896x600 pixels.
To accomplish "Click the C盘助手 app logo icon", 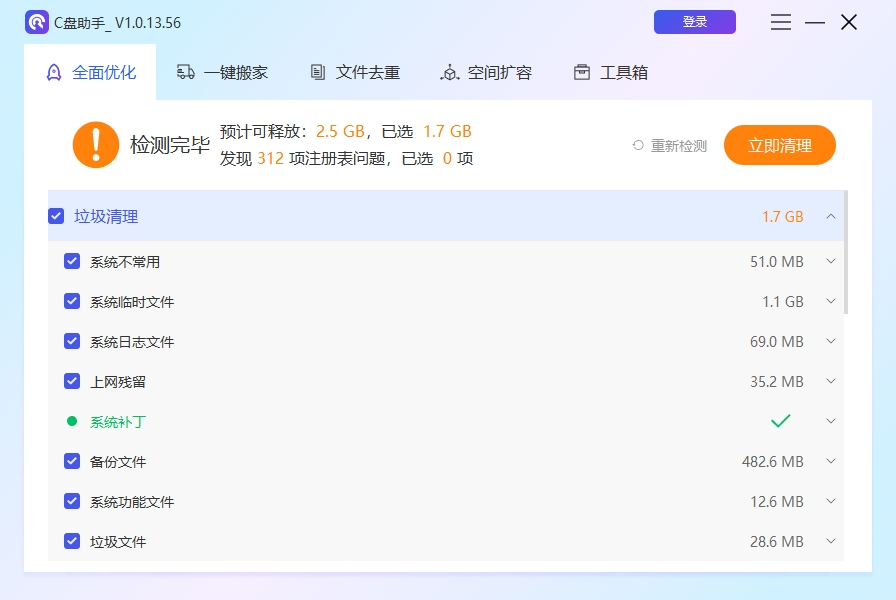I will (x=37, y=22).
